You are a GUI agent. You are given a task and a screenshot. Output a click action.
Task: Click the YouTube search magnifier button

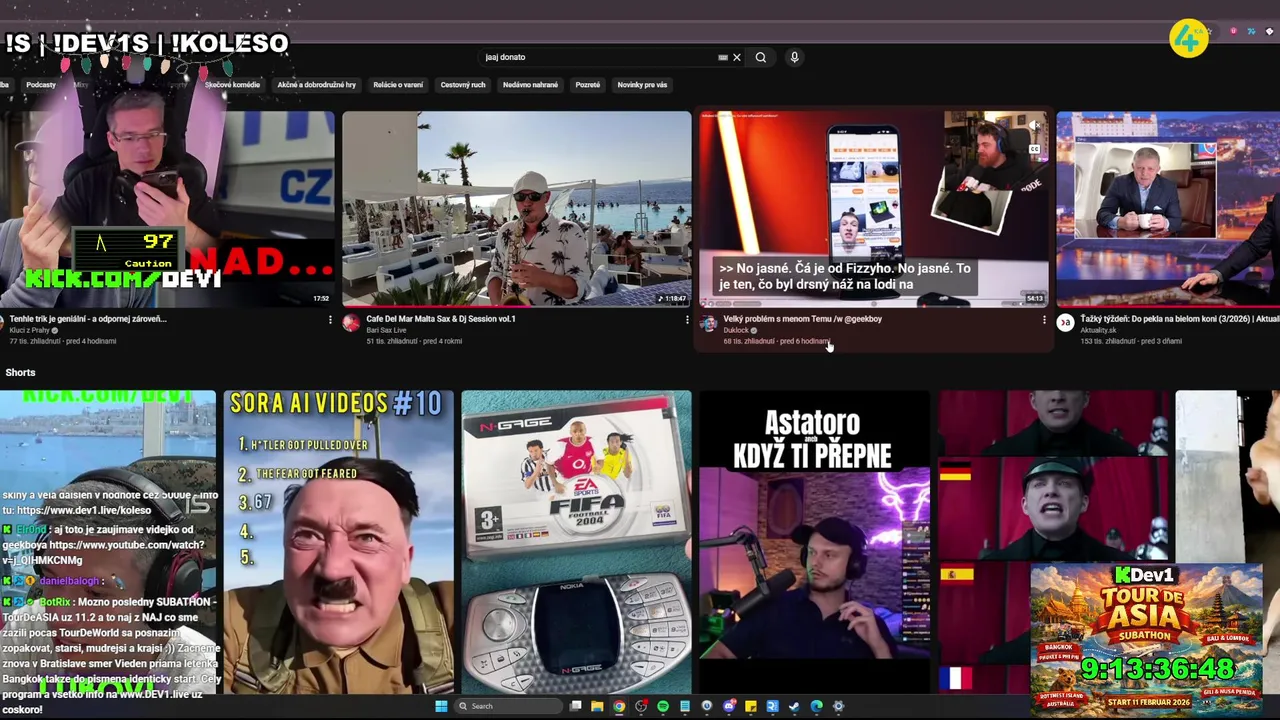pos(761,57)
